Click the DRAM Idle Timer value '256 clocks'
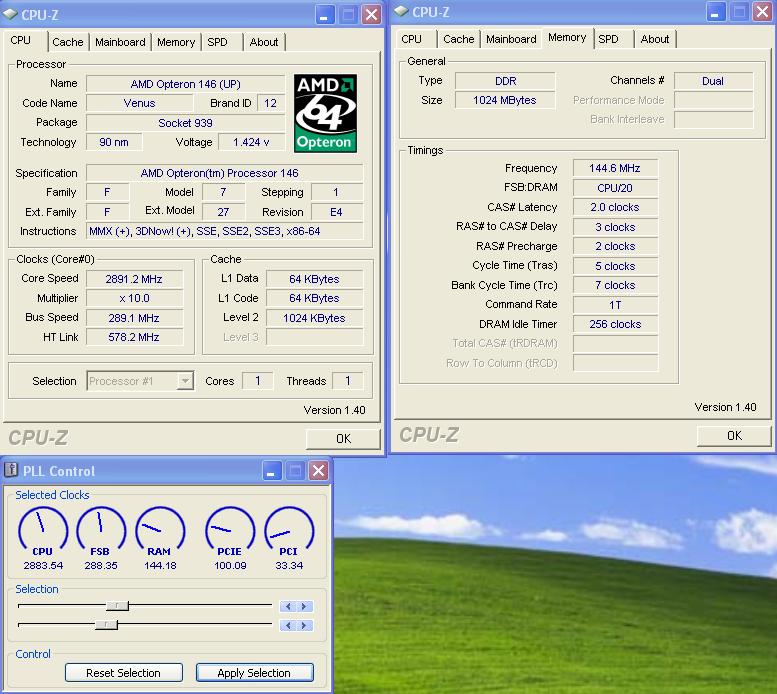Viewport: 777px width, 694px height. pyautogui.click(x=615, y=324)
